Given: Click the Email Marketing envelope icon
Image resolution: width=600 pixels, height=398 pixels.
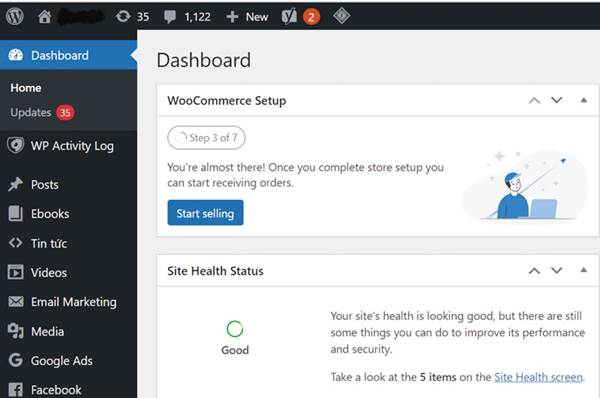Looking at the screenshot, I should 16,302.
